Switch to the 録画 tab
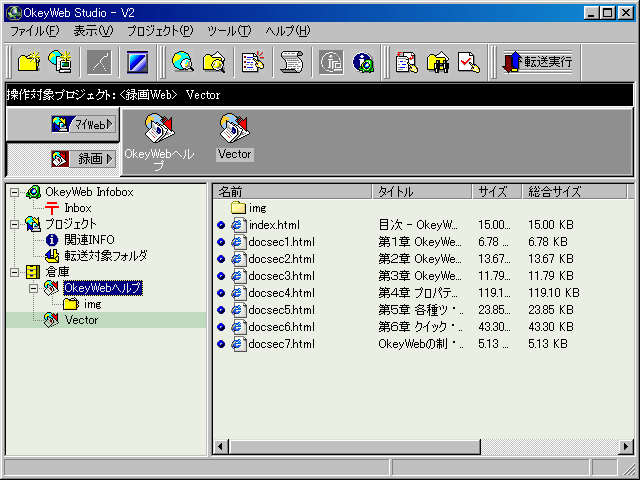 coord(62,159)
